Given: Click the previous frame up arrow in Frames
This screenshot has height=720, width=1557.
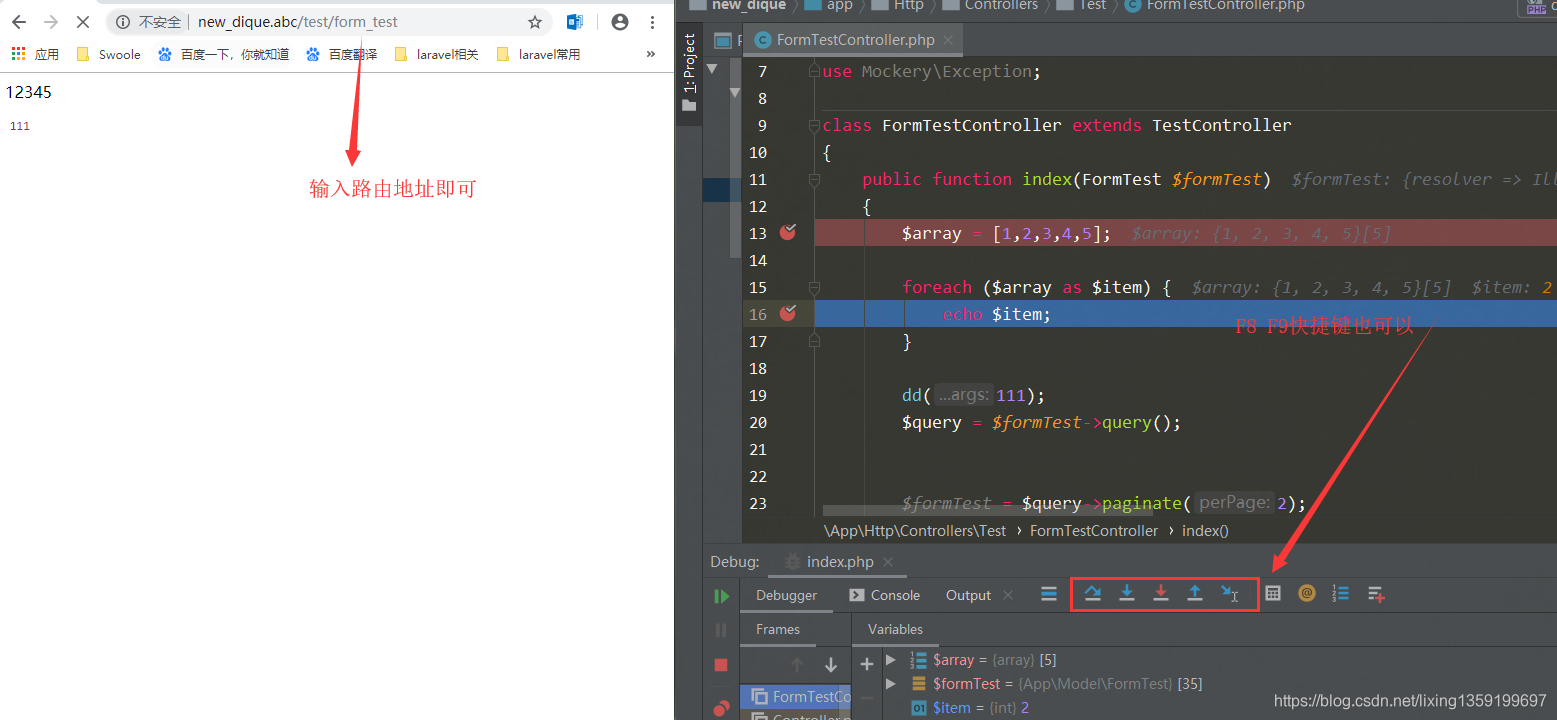Looking at the screenshot, I should pos(797,665).
